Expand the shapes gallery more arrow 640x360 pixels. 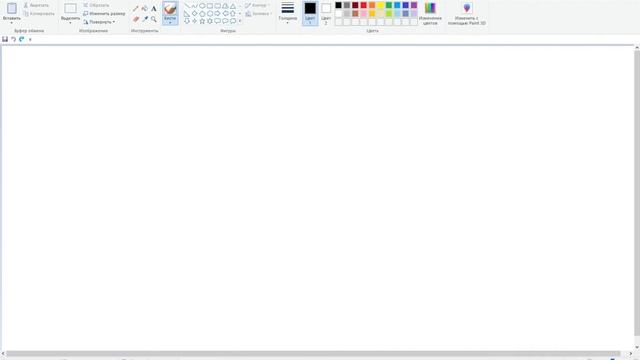pos(240,21)
